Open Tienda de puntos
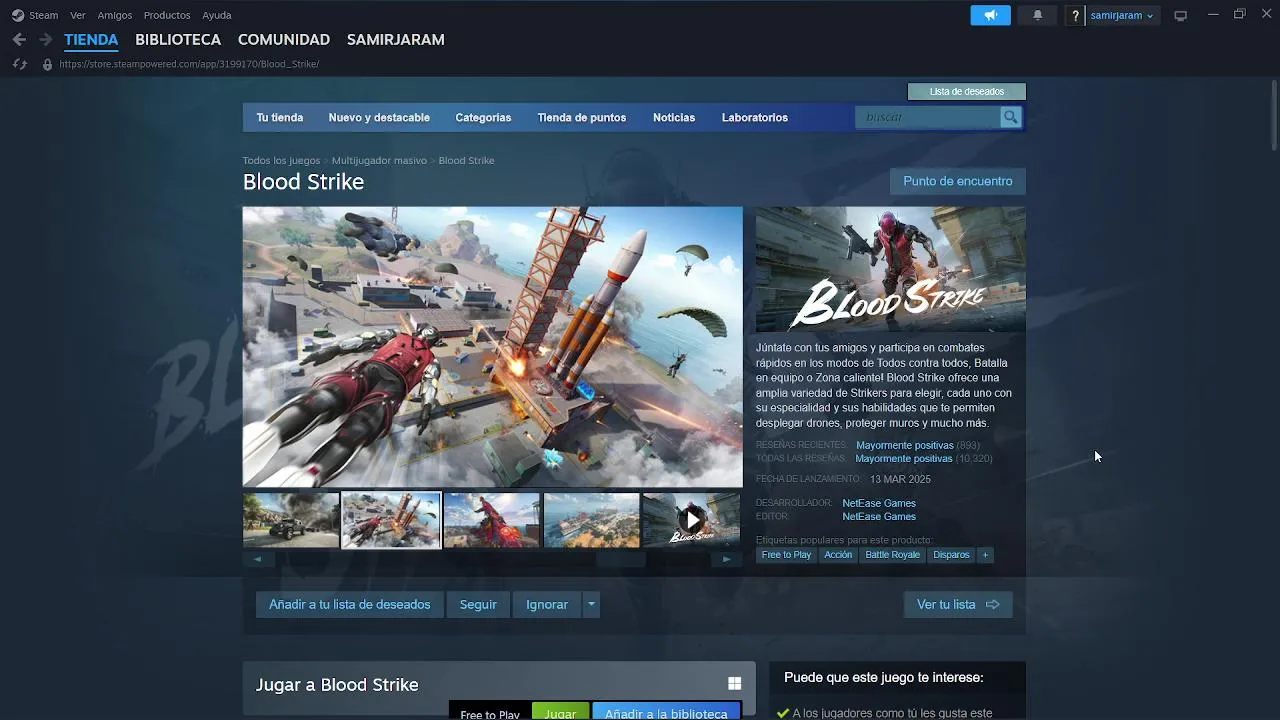1280x720 pixels. tap(582, 117)
